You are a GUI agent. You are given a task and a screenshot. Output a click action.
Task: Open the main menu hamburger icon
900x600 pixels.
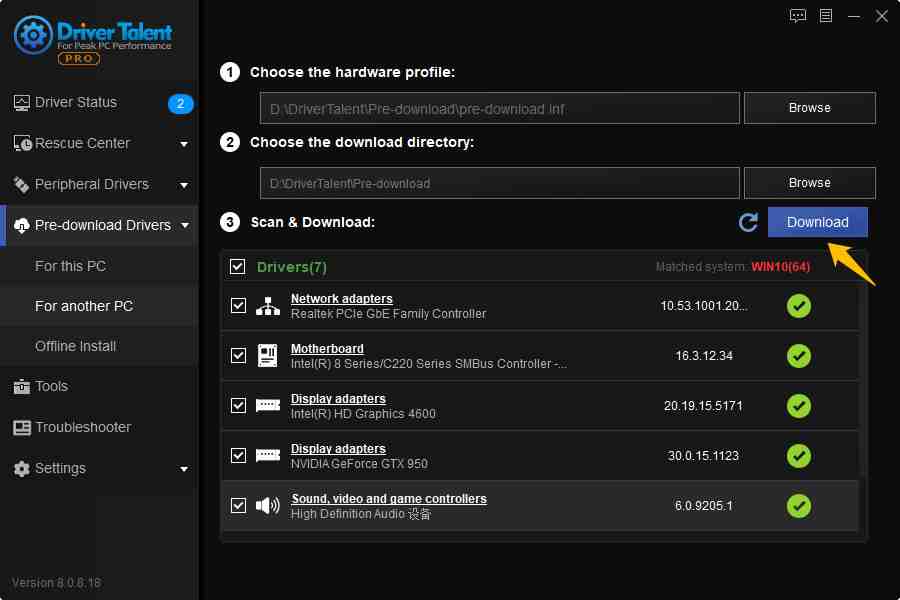[826, 16]
